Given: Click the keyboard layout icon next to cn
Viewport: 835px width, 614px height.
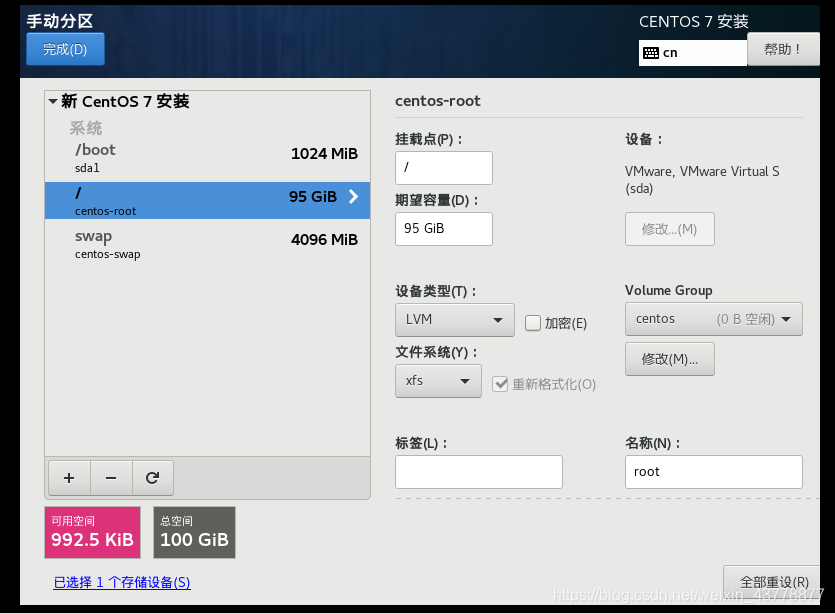Looking at the screenshot, I should click(651, 53).
